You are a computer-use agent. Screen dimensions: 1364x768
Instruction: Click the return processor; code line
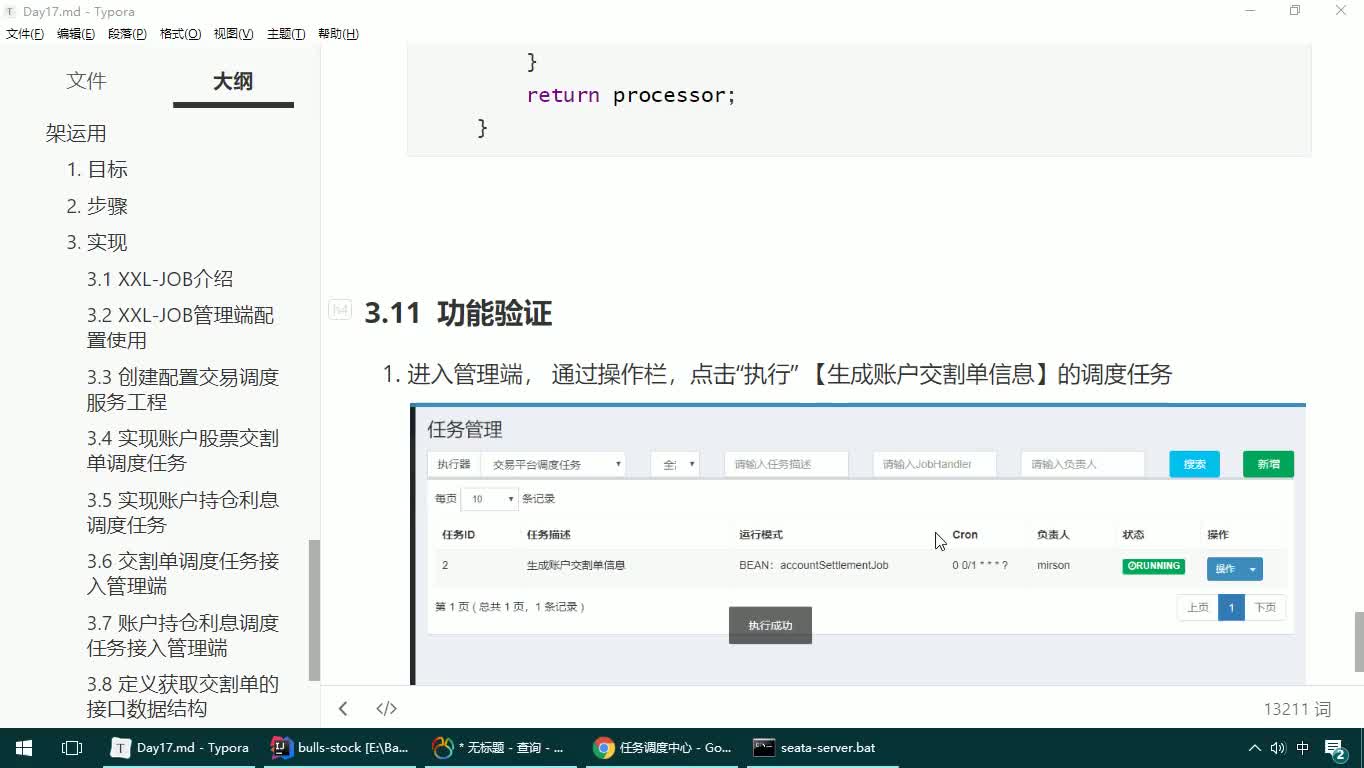pyautogui.click(x=631, y=95)
